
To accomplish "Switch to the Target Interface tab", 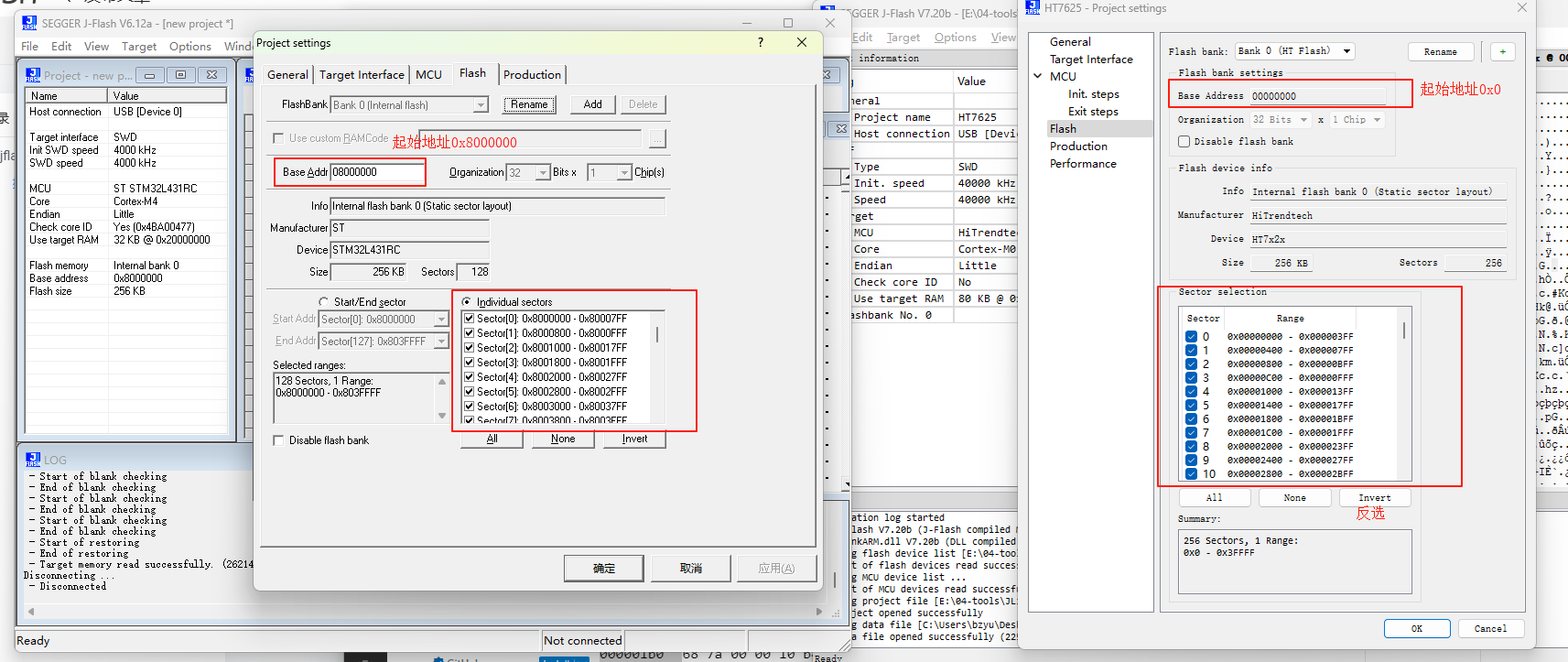I will pos(362,75).
